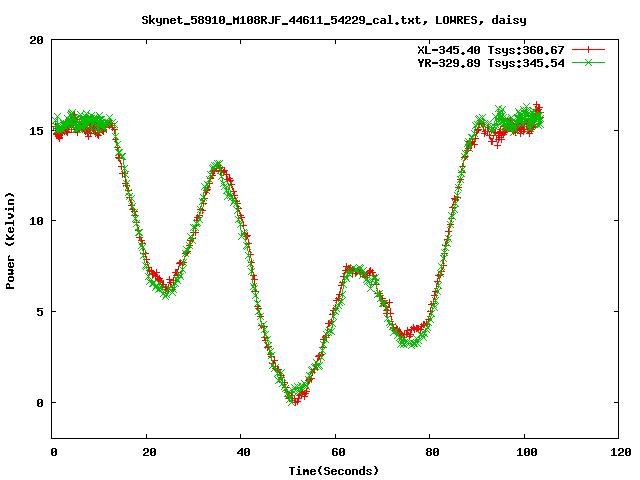Click the curve trough near 24 seconds
This screenshot has height=480, width=640.
click(165, 290)
